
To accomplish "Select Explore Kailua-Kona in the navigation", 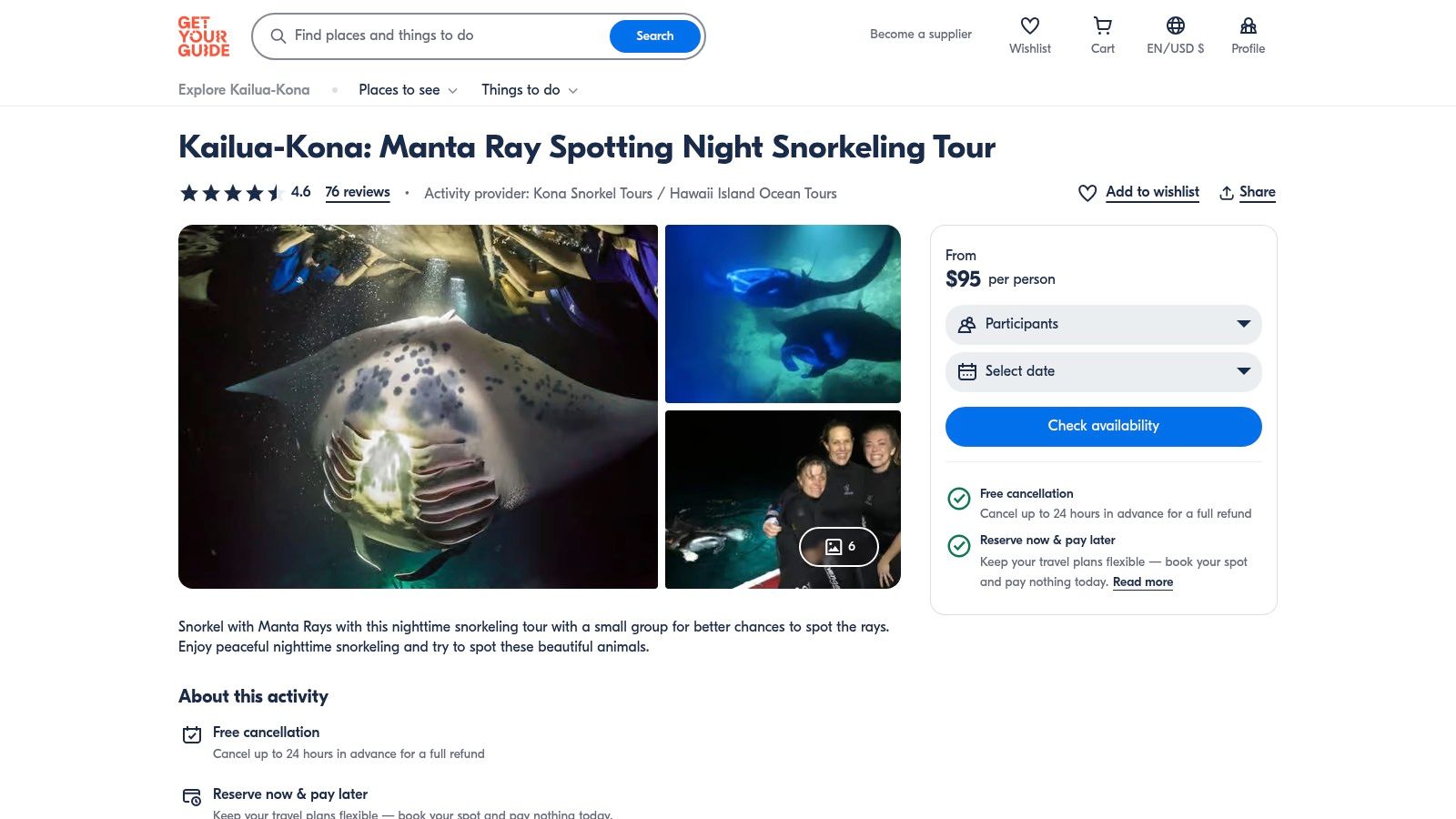I will tap(243, 90).
